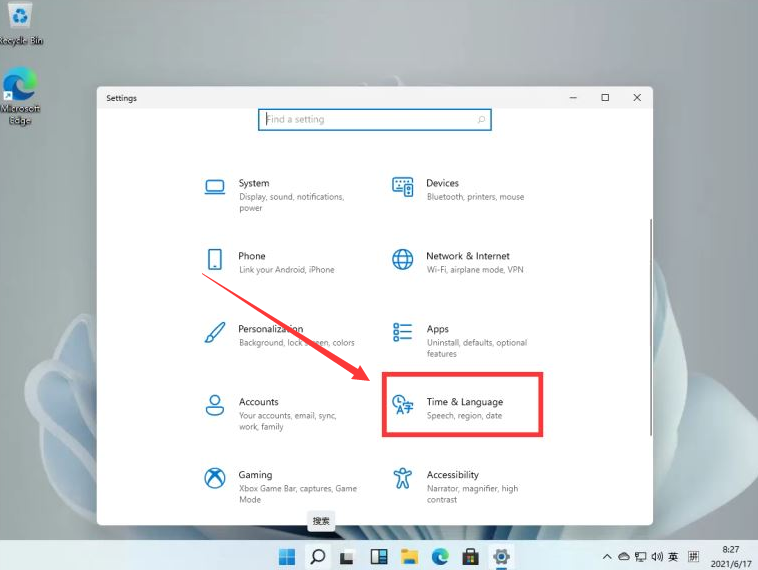Viewport: 758px width, 570px height.
Task: Close the Settings window
Action: tap(637, 98)
